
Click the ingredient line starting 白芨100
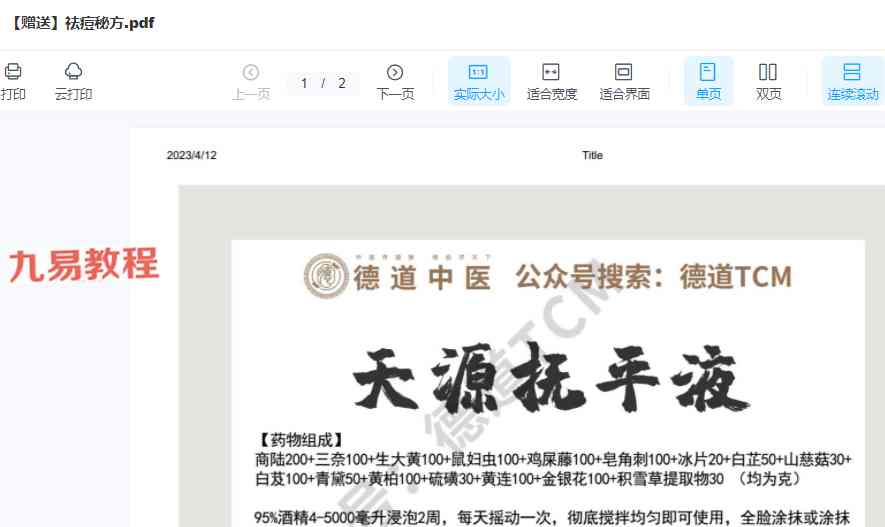[528, 479]
